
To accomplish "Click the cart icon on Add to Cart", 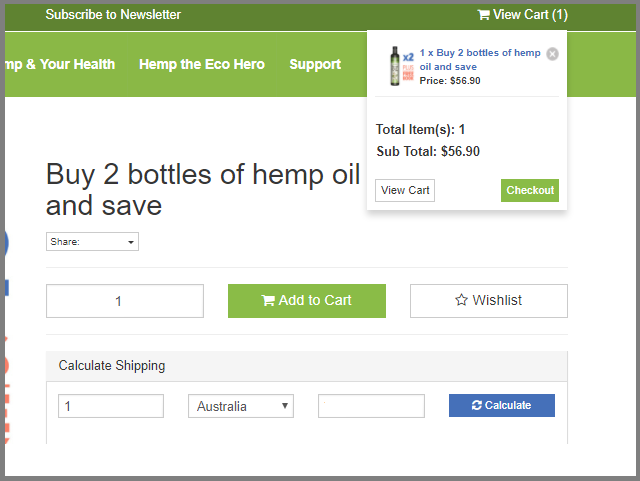I will coord(268,301).
